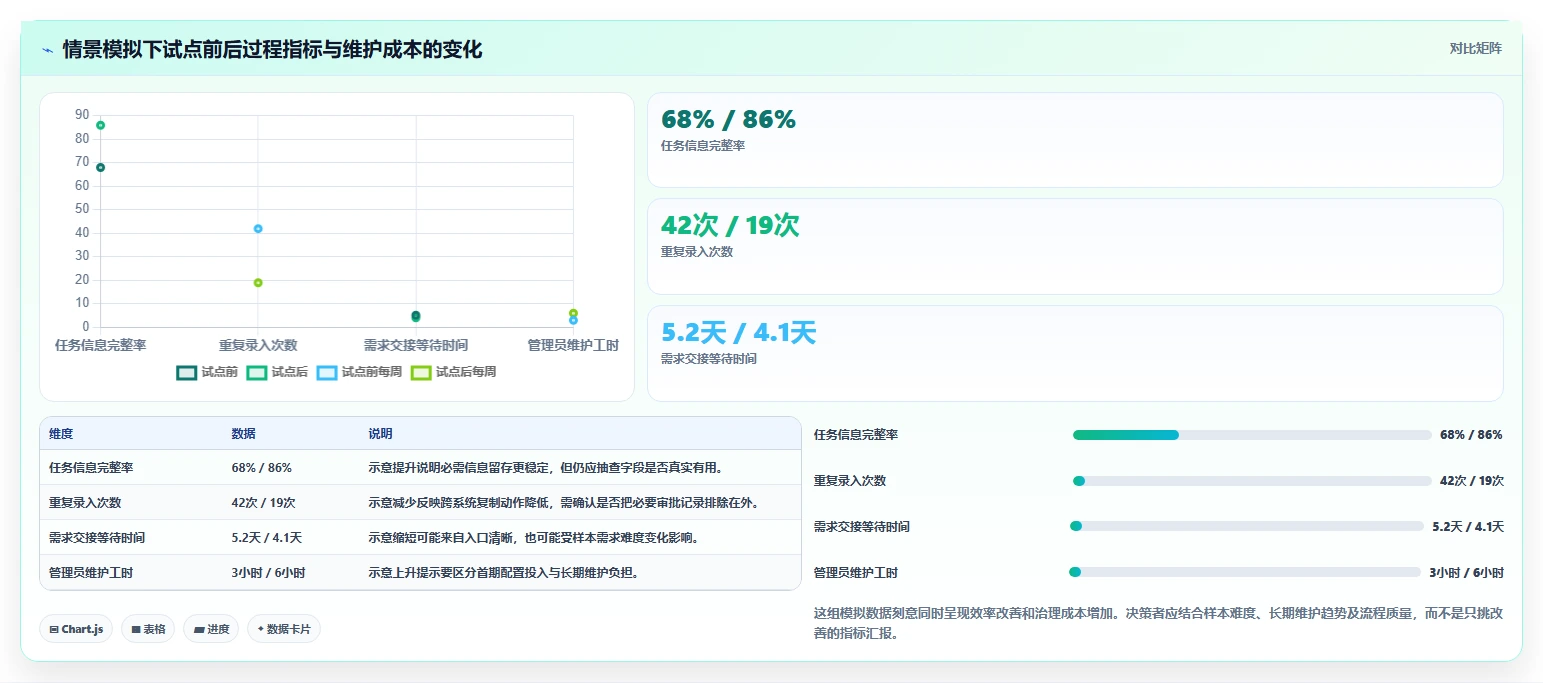Click the 需求交接等待时间 progress bar

(x=1247, y=526)
